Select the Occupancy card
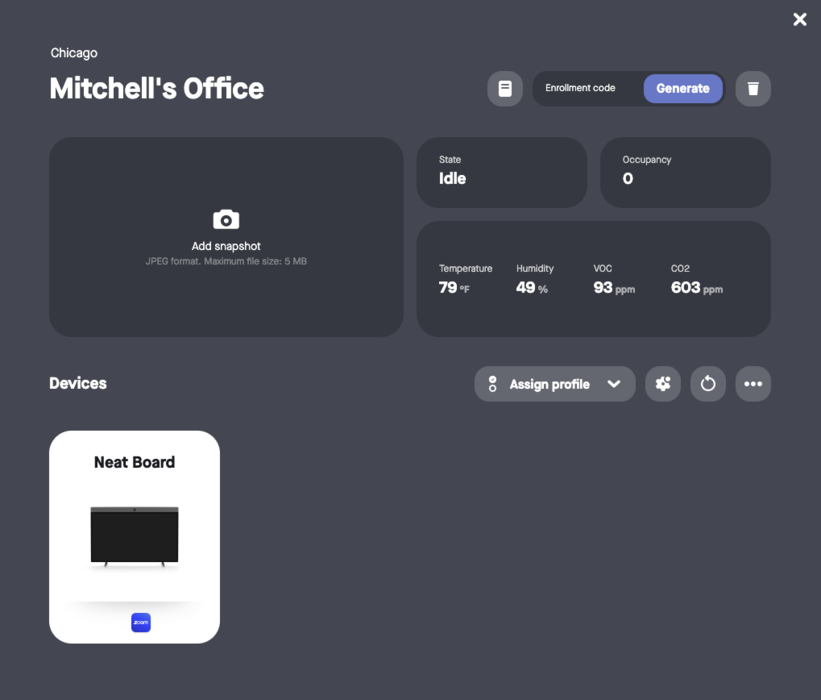Image resolution: width=821 pixels, height=700 pixels. [x=685, y=172]
